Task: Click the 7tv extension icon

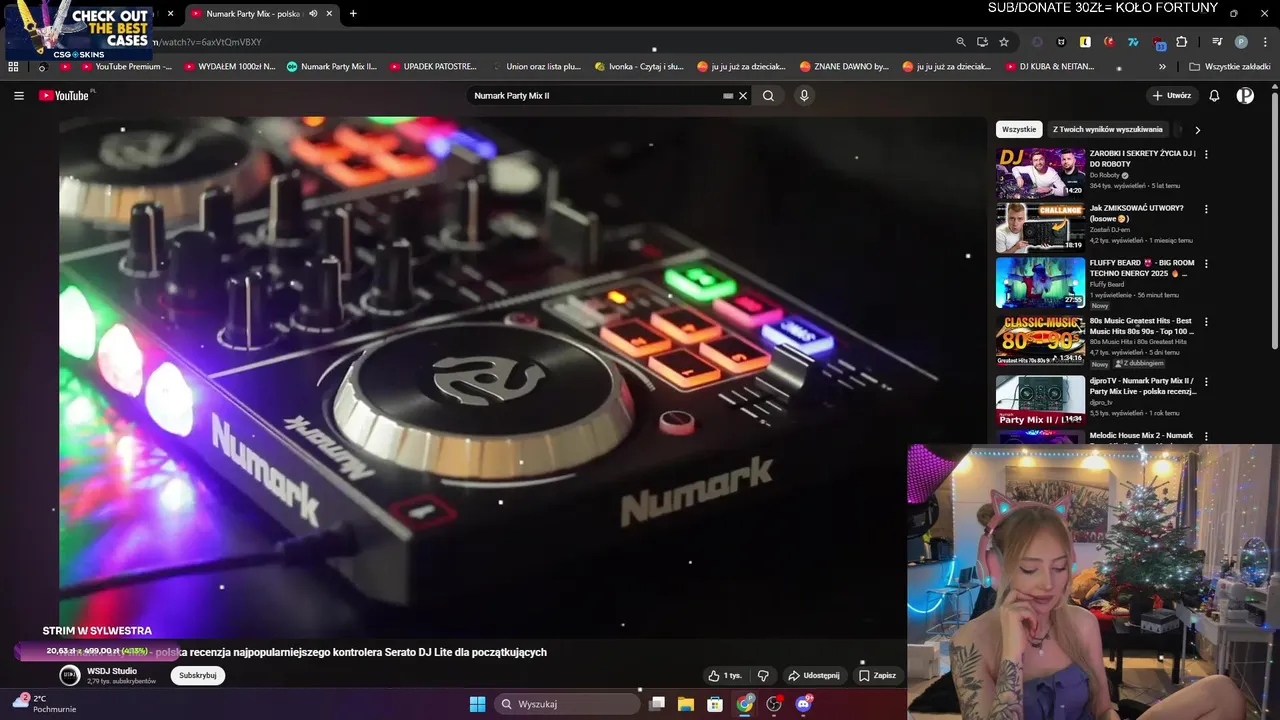Action: pos(1133,42)
